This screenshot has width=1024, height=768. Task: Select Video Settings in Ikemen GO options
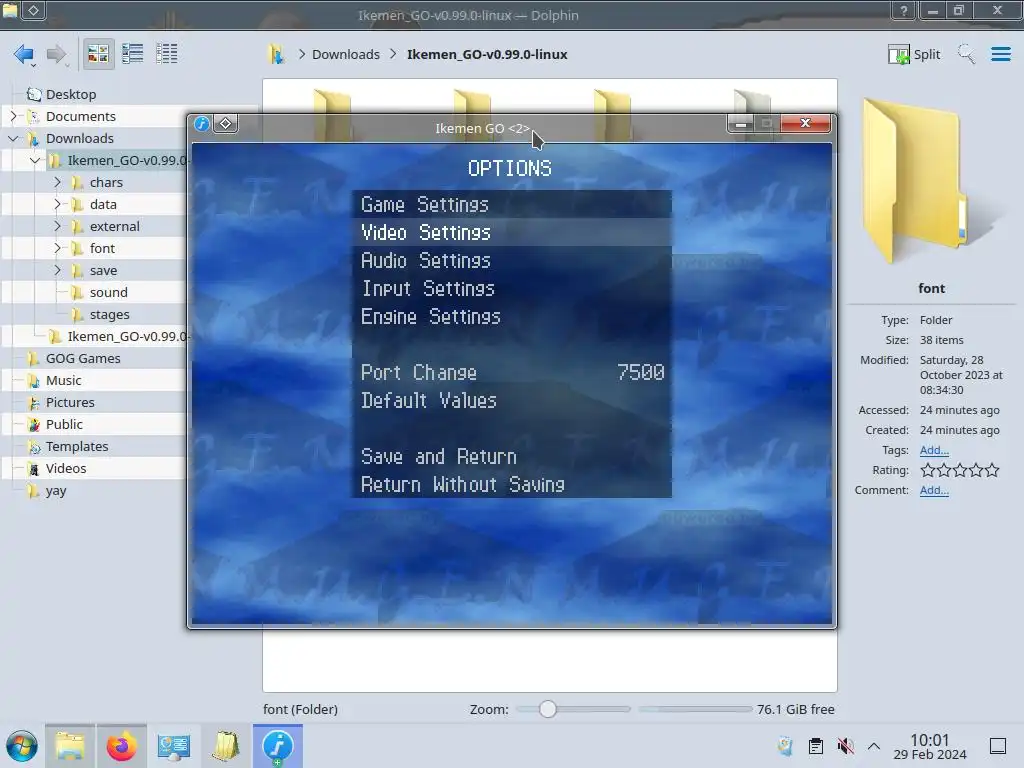[511, 232]
